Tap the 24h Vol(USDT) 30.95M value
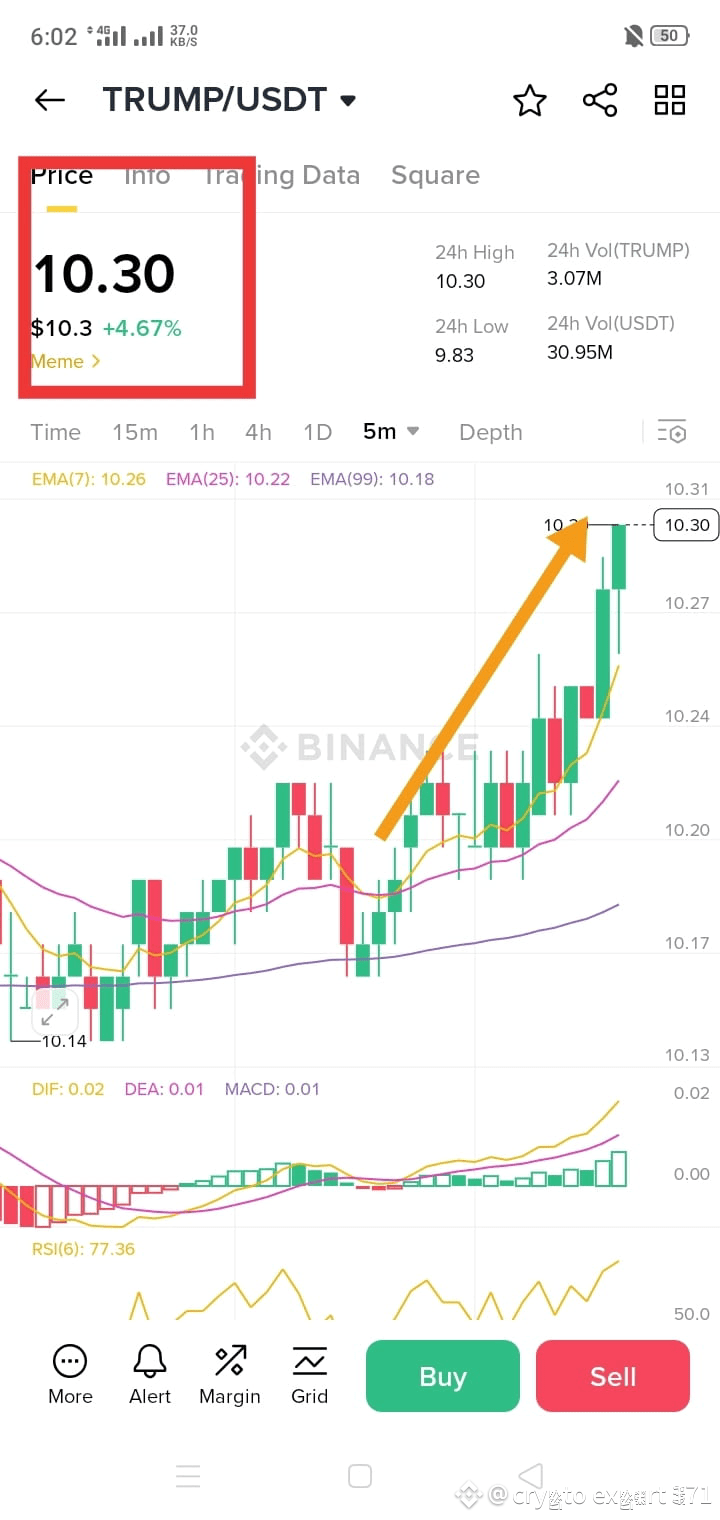This screenshot has width=720, height=1520. point(580,352)
